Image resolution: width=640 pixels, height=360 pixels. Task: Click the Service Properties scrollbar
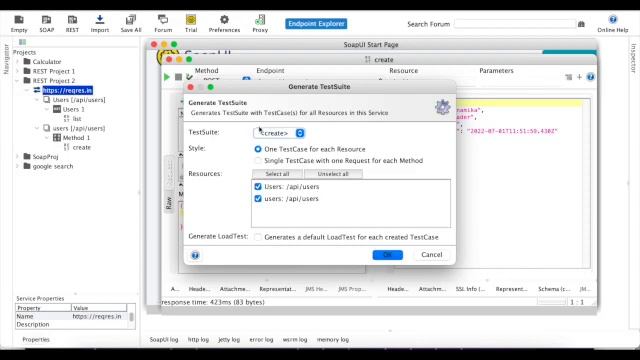[x=131, y=317]
